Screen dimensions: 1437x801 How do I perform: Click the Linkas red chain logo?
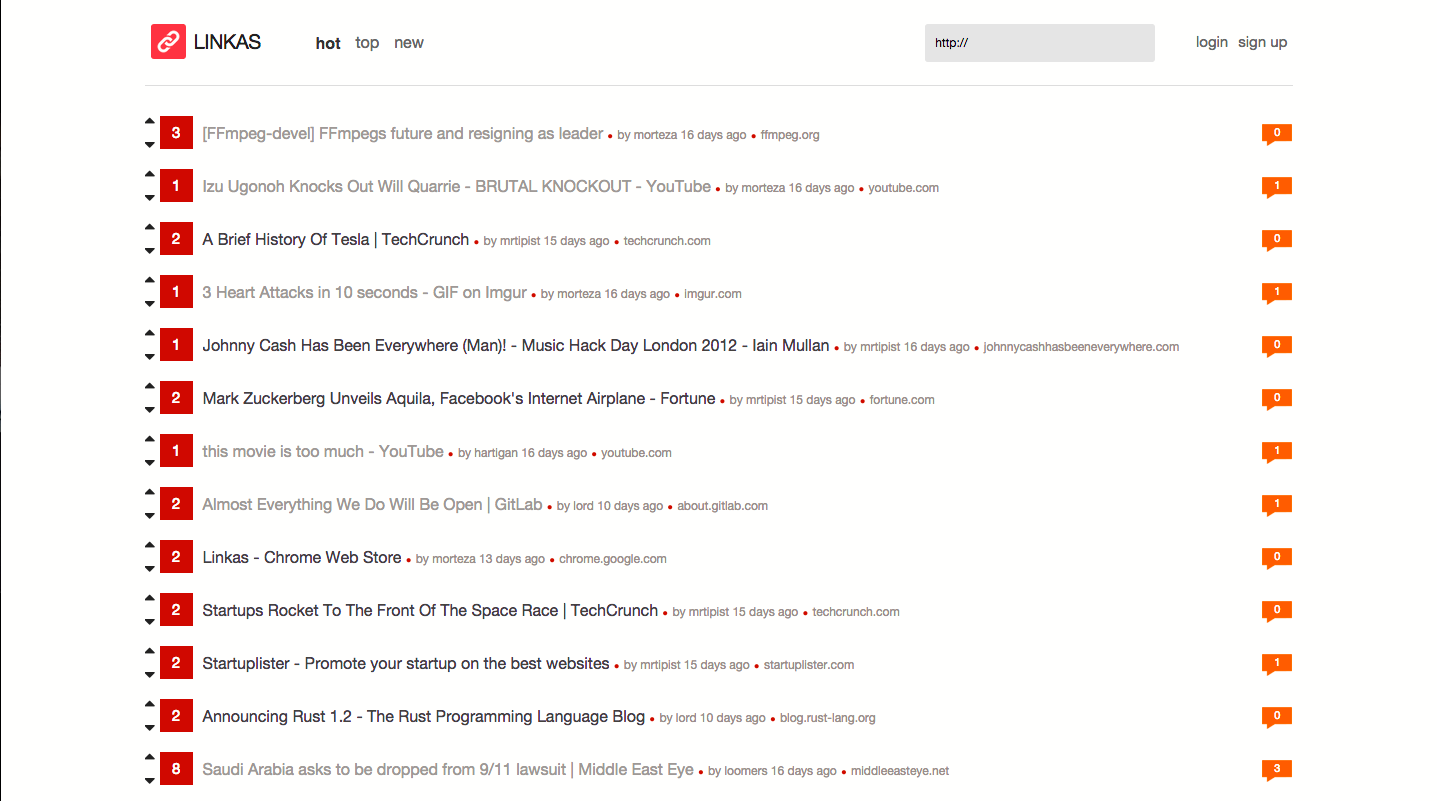(168, 42)
